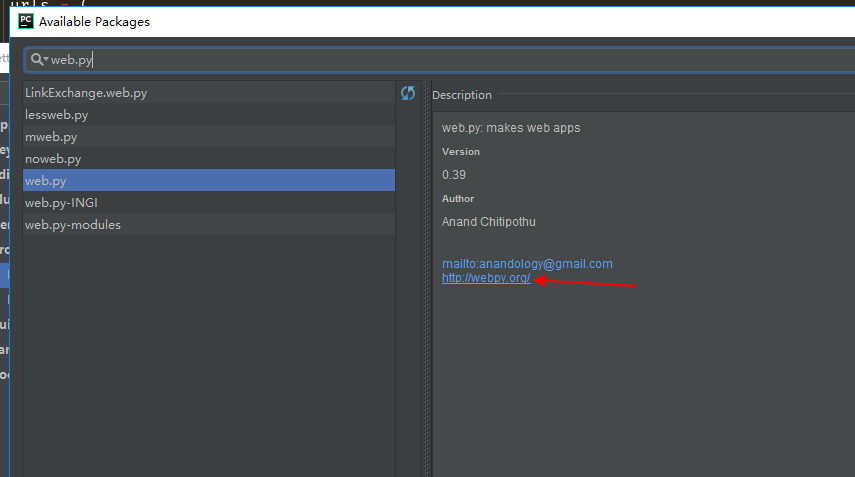Select LinkExchange.web.py in the package list
This screenshot has width=855, height=477.
tap(86, 93)
